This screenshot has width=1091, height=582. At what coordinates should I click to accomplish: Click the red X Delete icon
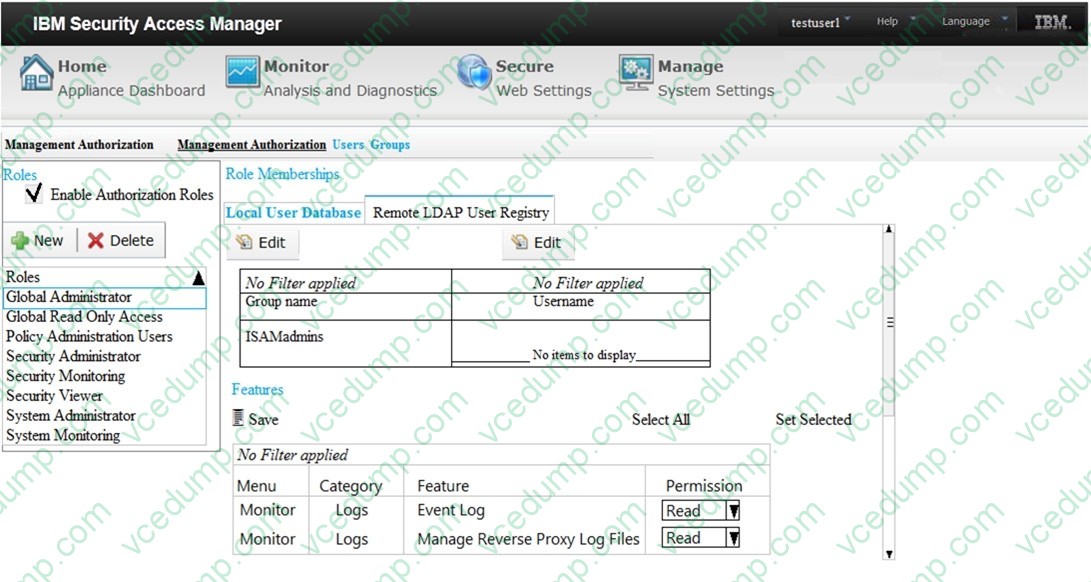[x=96, y=241]
